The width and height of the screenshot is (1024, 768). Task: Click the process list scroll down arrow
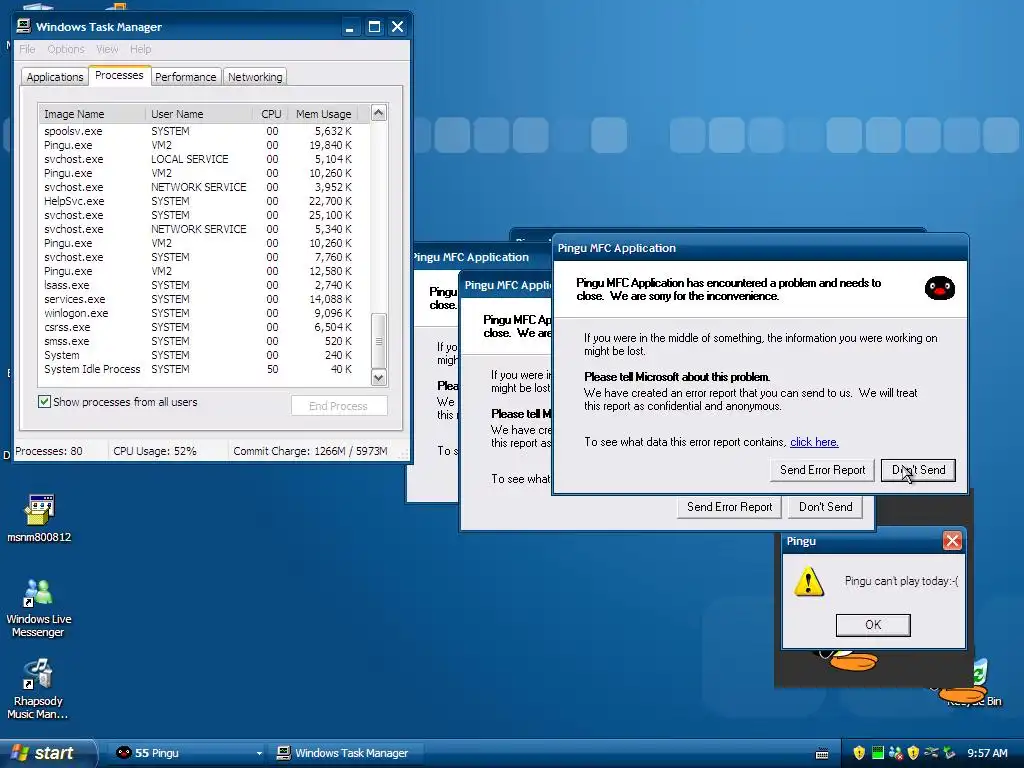[x=379, y=377]
